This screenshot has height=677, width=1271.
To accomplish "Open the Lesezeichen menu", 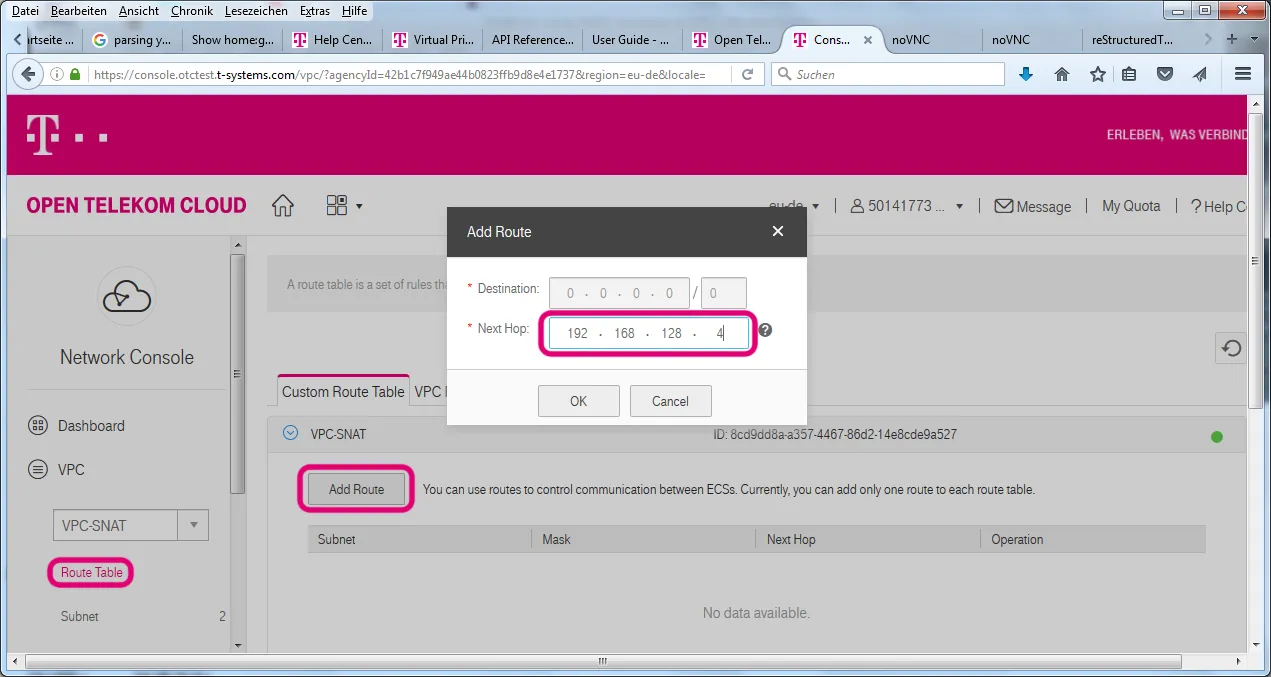I will click(x=256, y=11).
